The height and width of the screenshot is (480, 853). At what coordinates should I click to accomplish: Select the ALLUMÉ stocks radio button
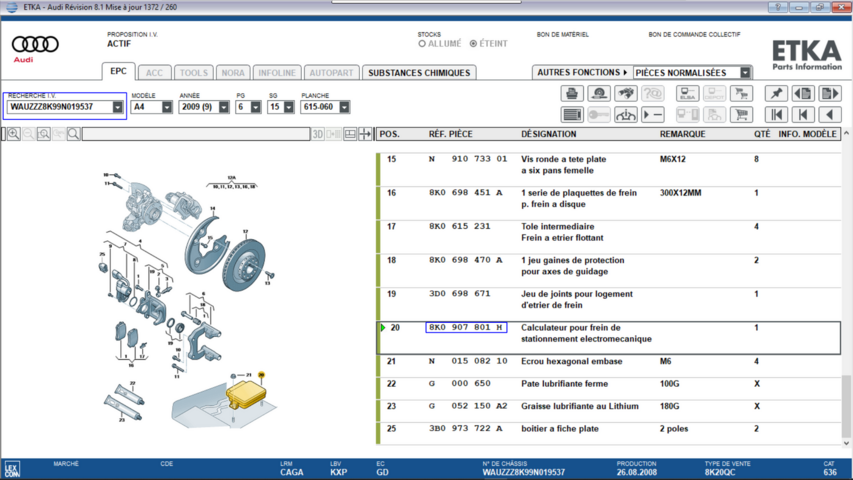pyautogui.click(x=422, y=44)
